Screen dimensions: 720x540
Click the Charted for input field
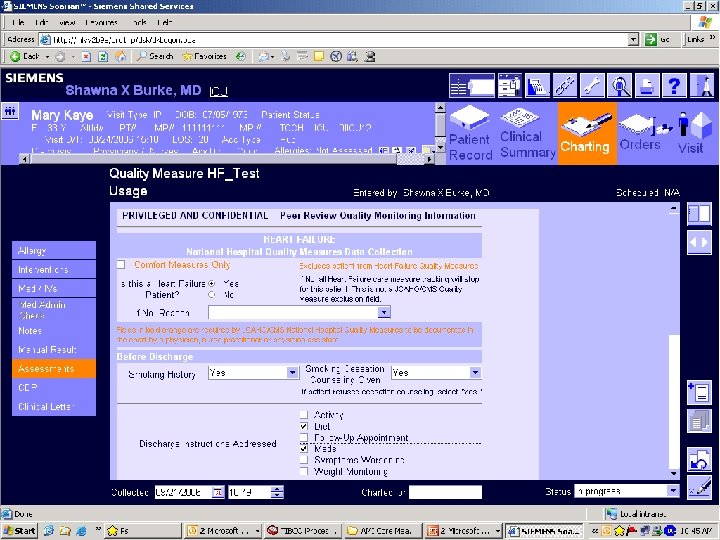[445, 492]
